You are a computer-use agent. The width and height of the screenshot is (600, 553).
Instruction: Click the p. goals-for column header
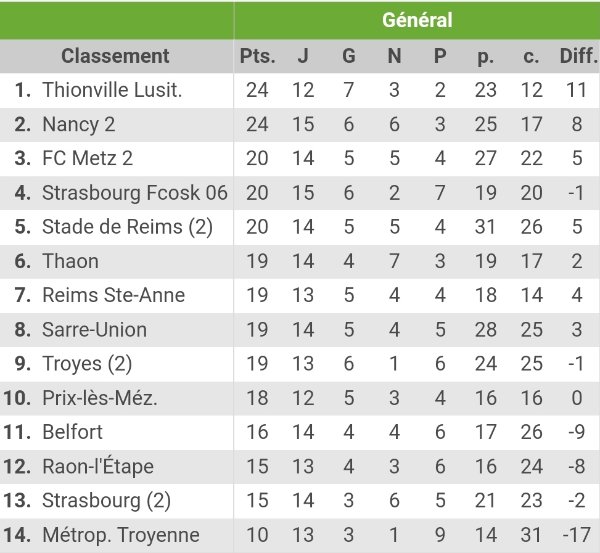pyautogui.click(x=486, y=57)
